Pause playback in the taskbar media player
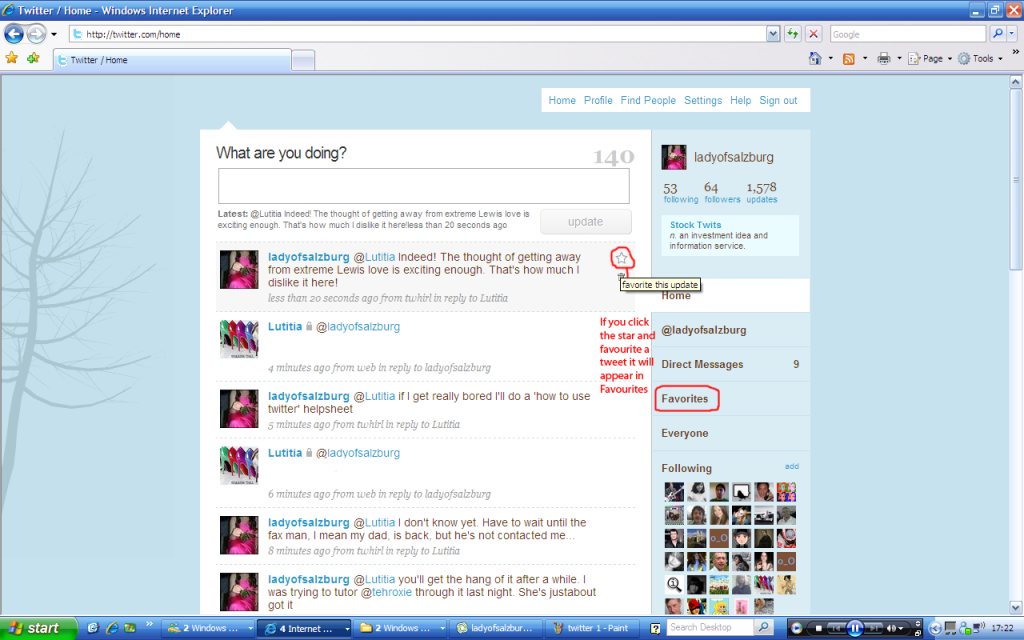 854,628
